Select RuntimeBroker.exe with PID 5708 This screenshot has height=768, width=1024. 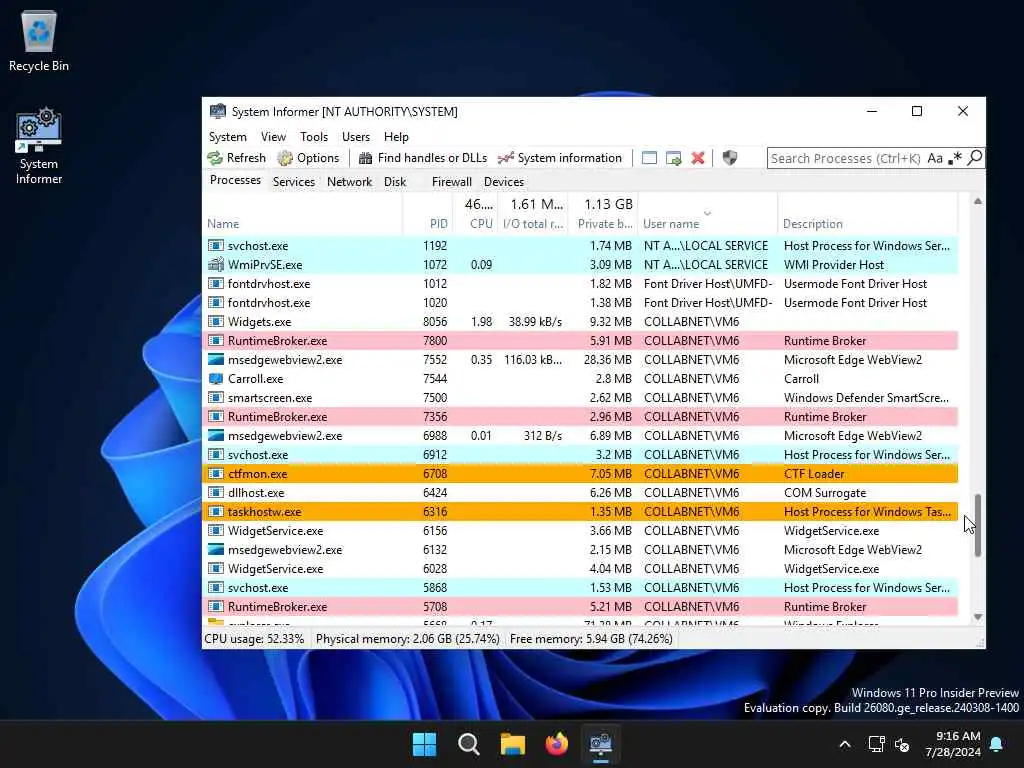[x=580, y=606]
